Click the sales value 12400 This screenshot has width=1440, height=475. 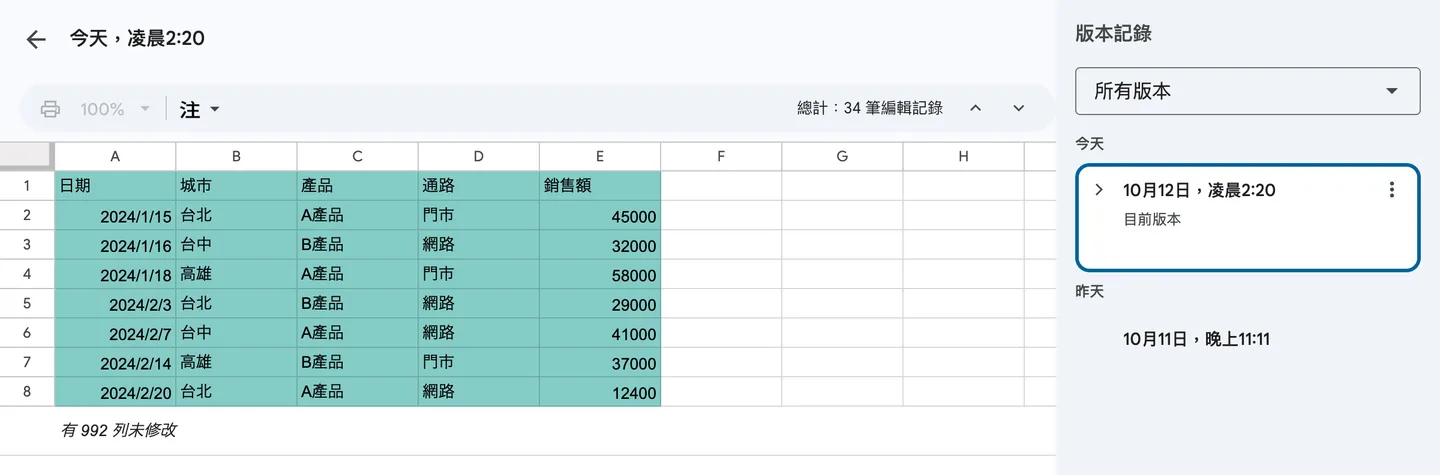600,392
